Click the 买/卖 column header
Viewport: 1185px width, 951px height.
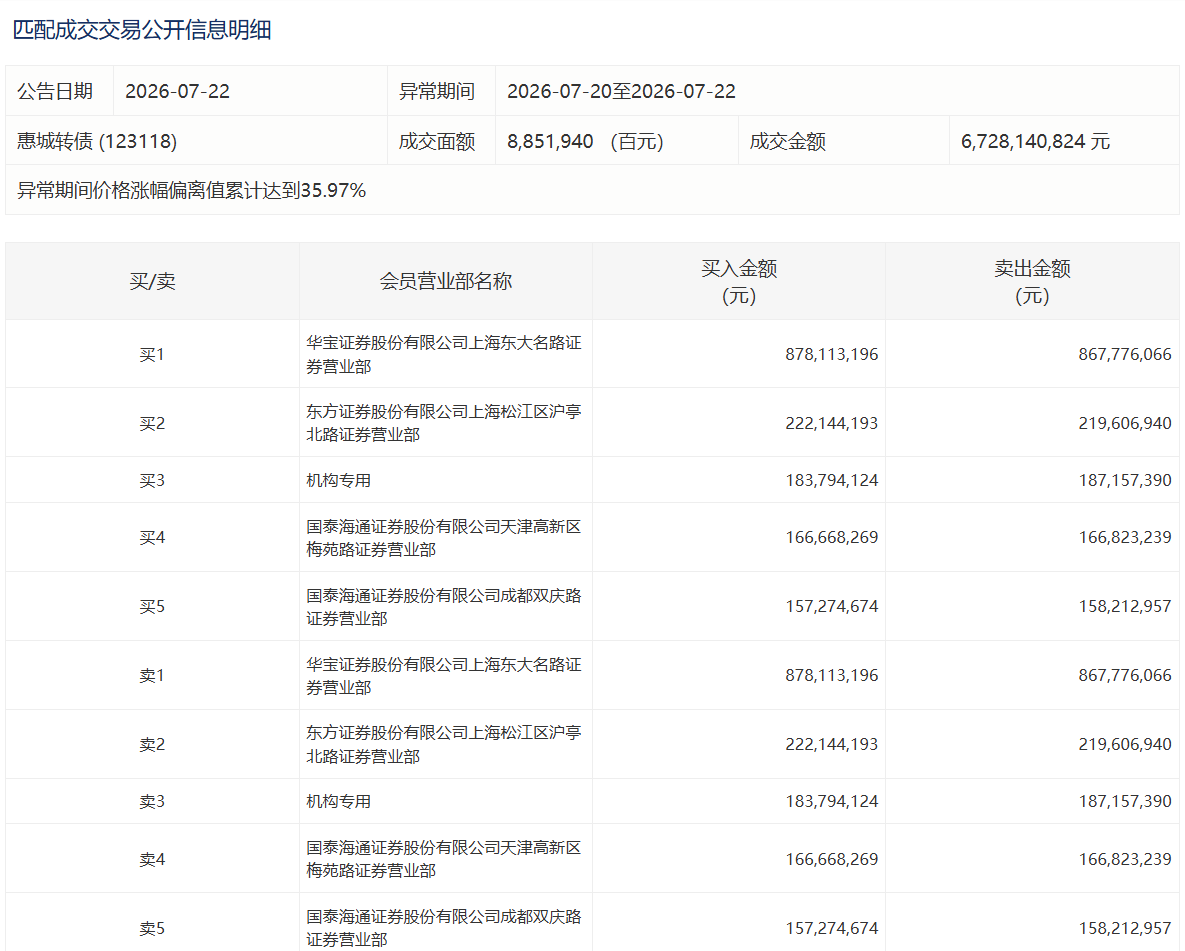coord(152,282)
